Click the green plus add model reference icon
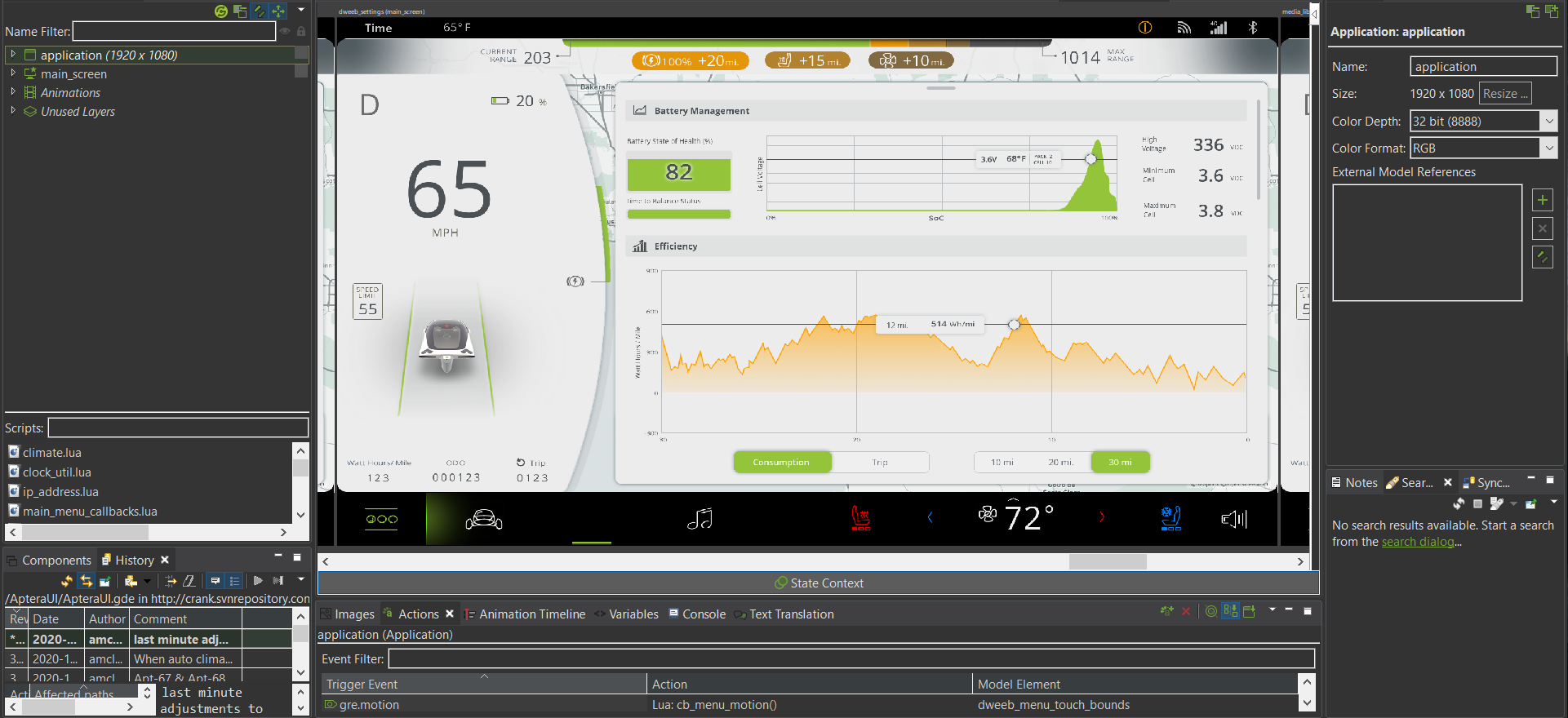Screen dimensions: 1568x718 click(1542, 200)
